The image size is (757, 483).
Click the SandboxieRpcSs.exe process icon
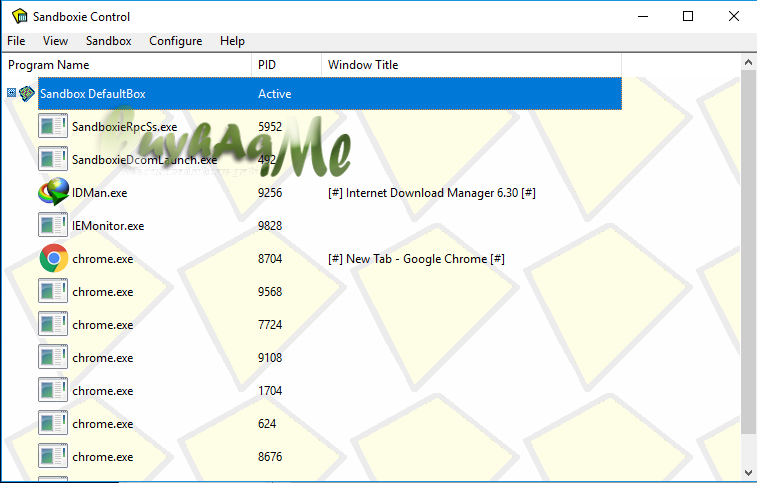(53, 126)
